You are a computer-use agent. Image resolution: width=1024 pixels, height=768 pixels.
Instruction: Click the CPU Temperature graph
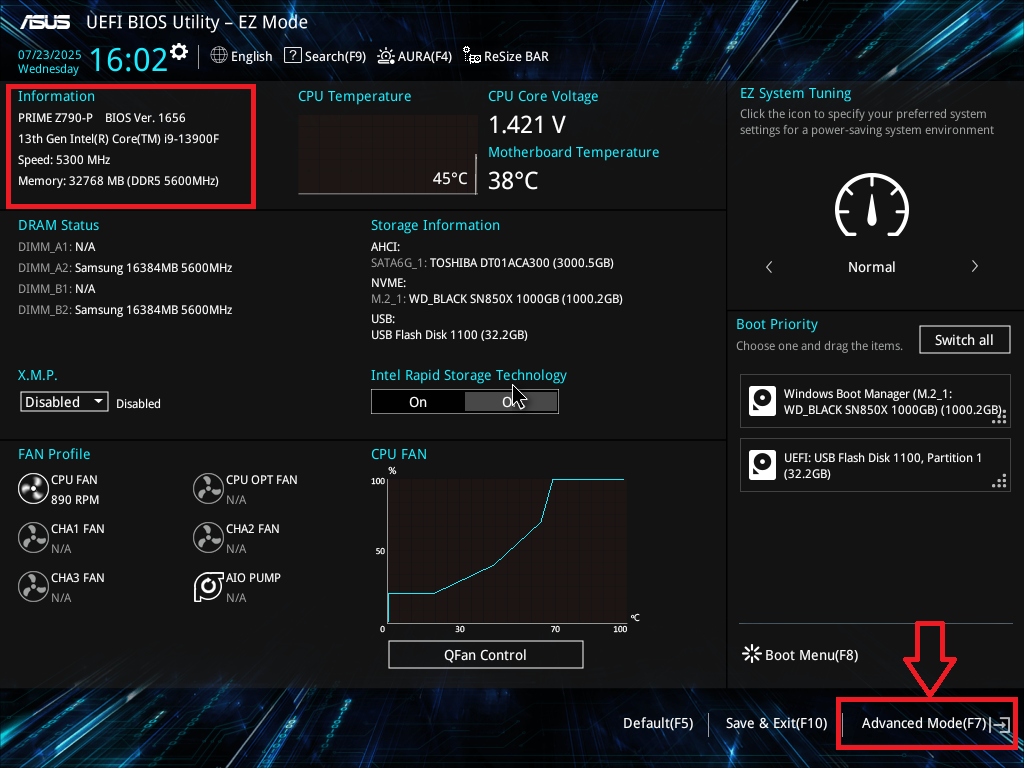(387, 154)
